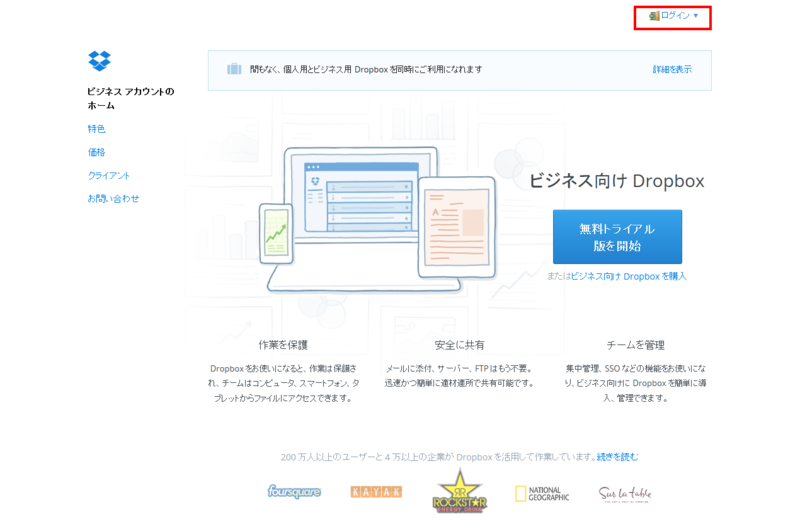
Task: Click the 安全に共有 heading
Action: [459, 345]
